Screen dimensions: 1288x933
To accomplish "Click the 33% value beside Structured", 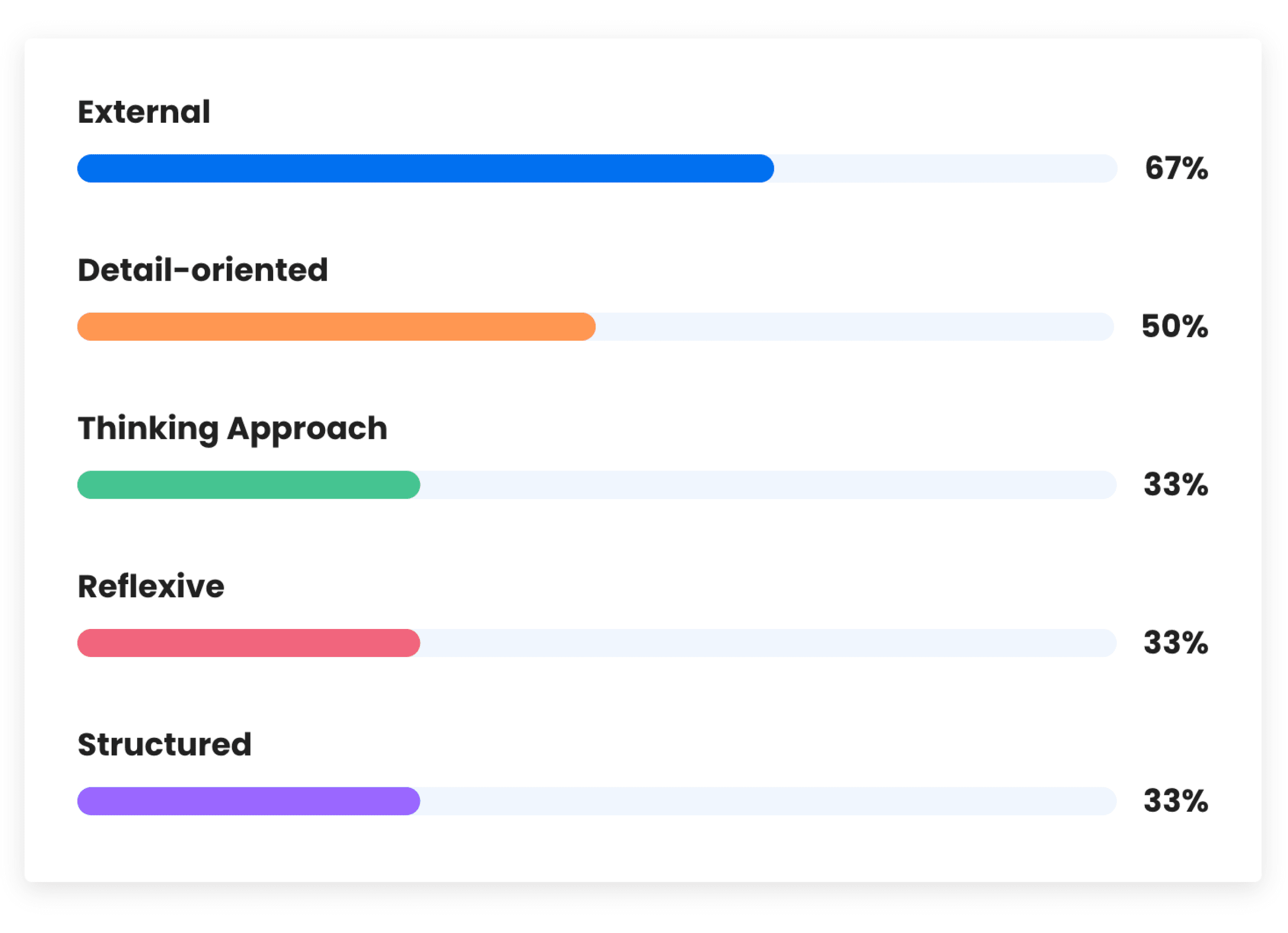I will tap(1175, 801).
